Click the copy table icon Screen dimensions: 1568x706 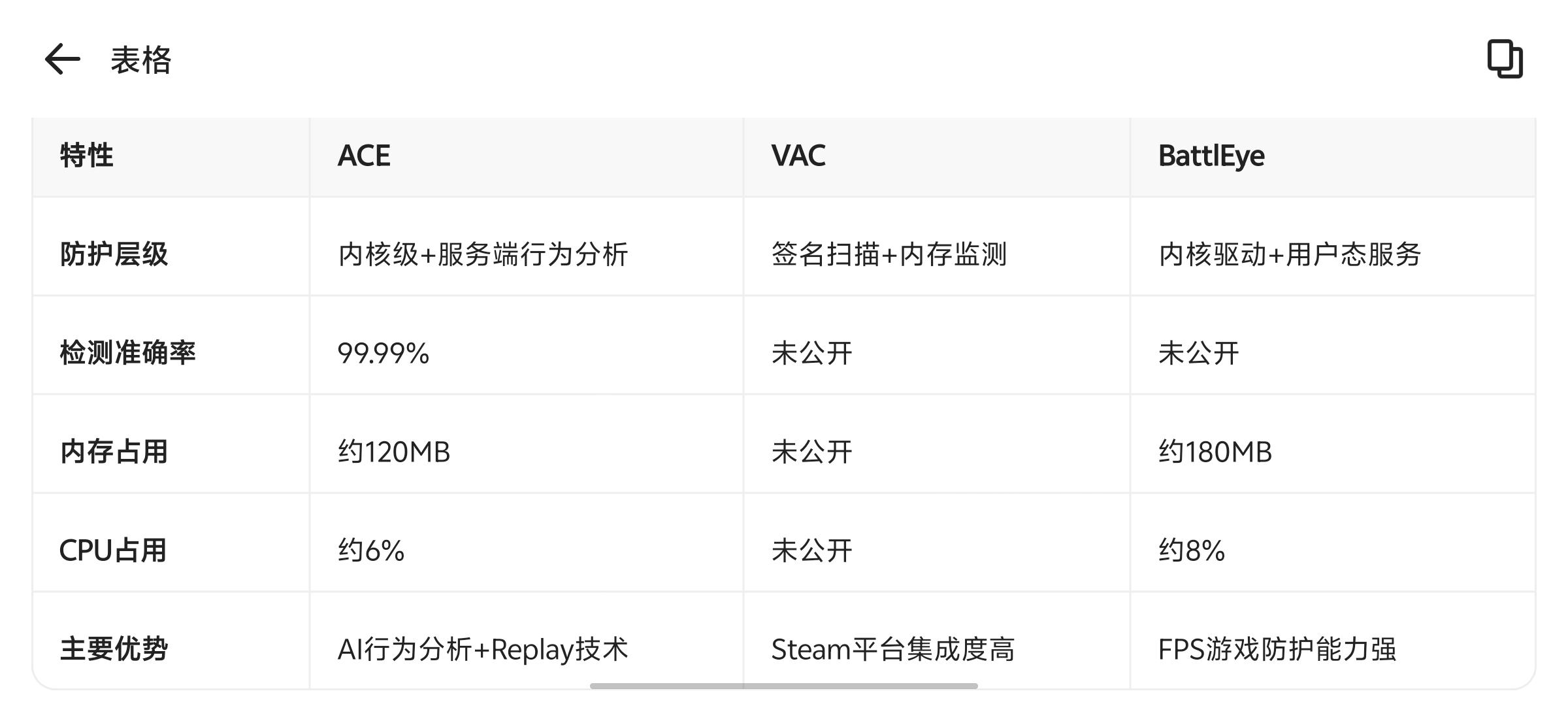(1505, 59)
